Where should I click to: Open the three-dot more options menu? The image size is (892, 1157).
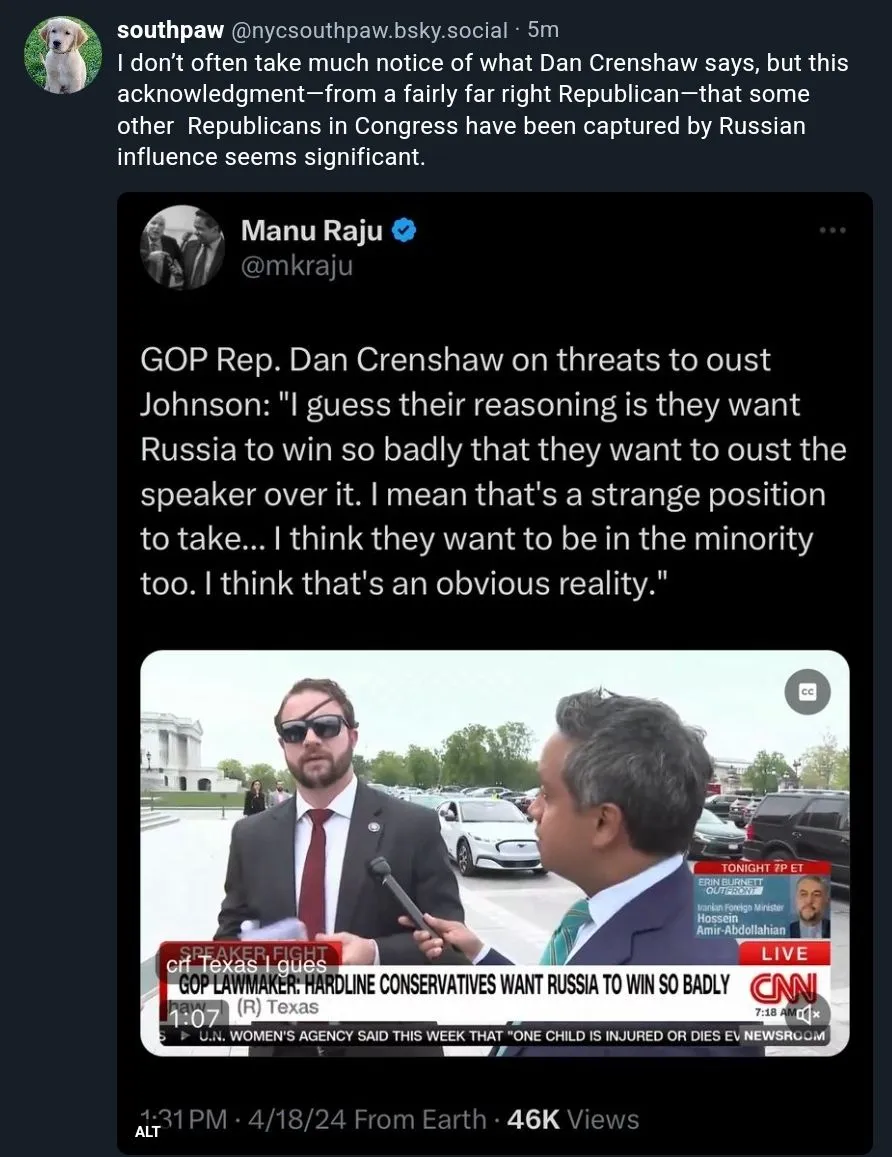[832, 230]
